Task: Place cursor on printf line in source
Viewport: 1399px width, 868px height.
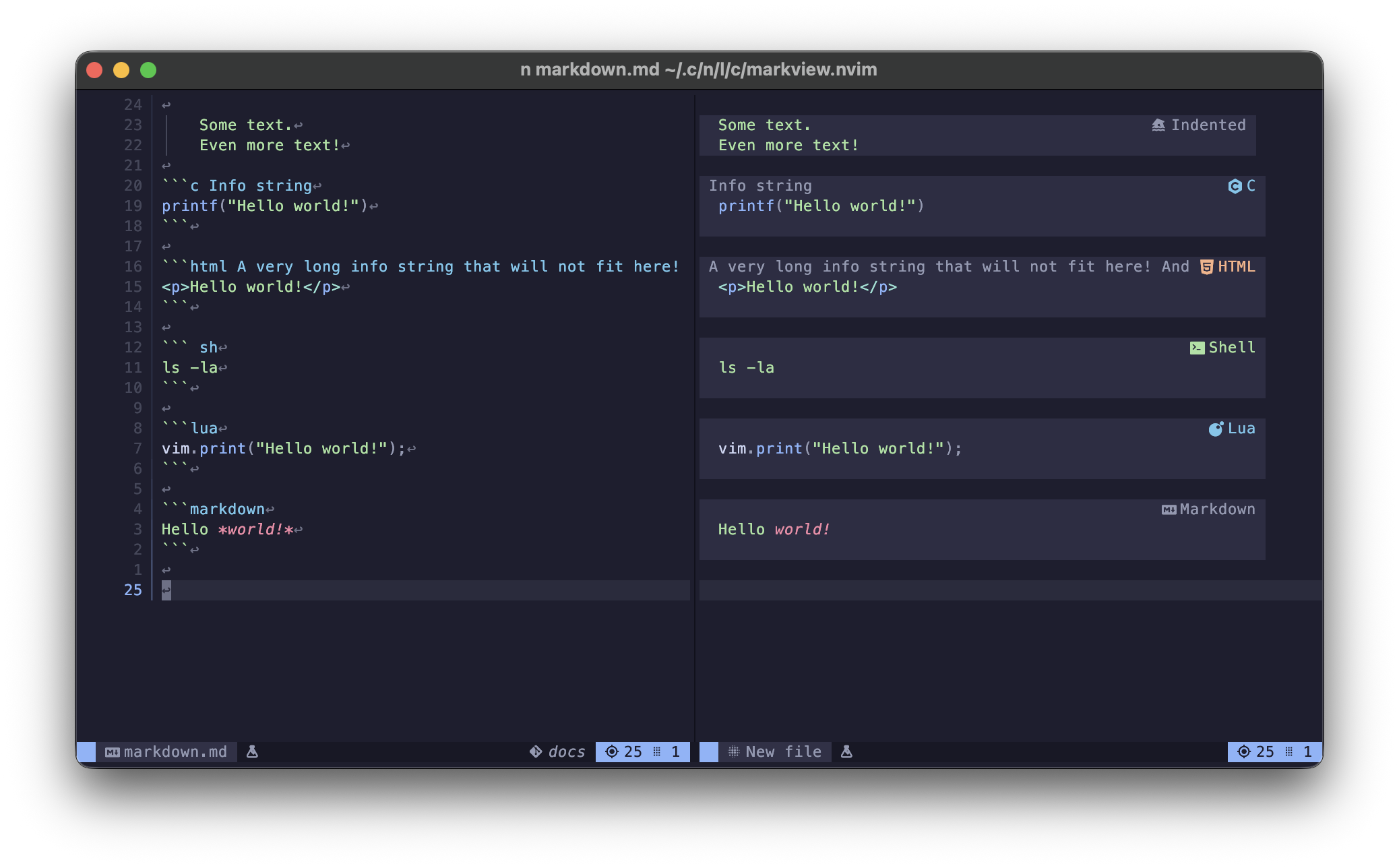Action: [265, 206]
